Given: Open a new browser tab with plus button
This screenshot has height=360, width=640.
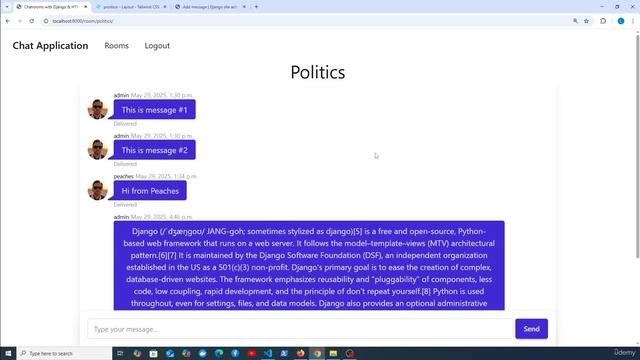Looking at the screenshot, I should point(256,7).
